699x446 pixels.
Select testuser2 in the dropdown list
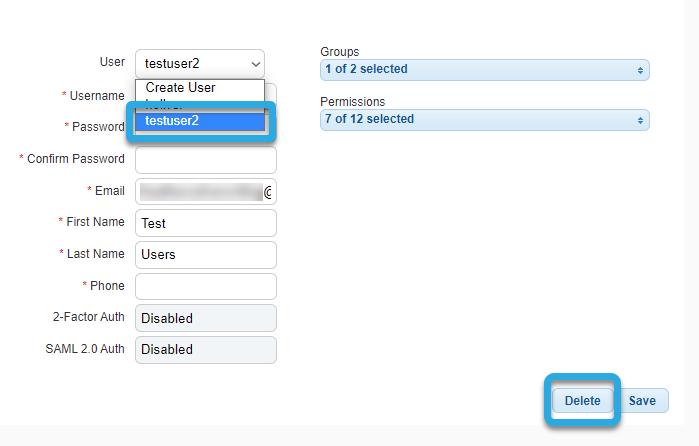coord(200,121)
